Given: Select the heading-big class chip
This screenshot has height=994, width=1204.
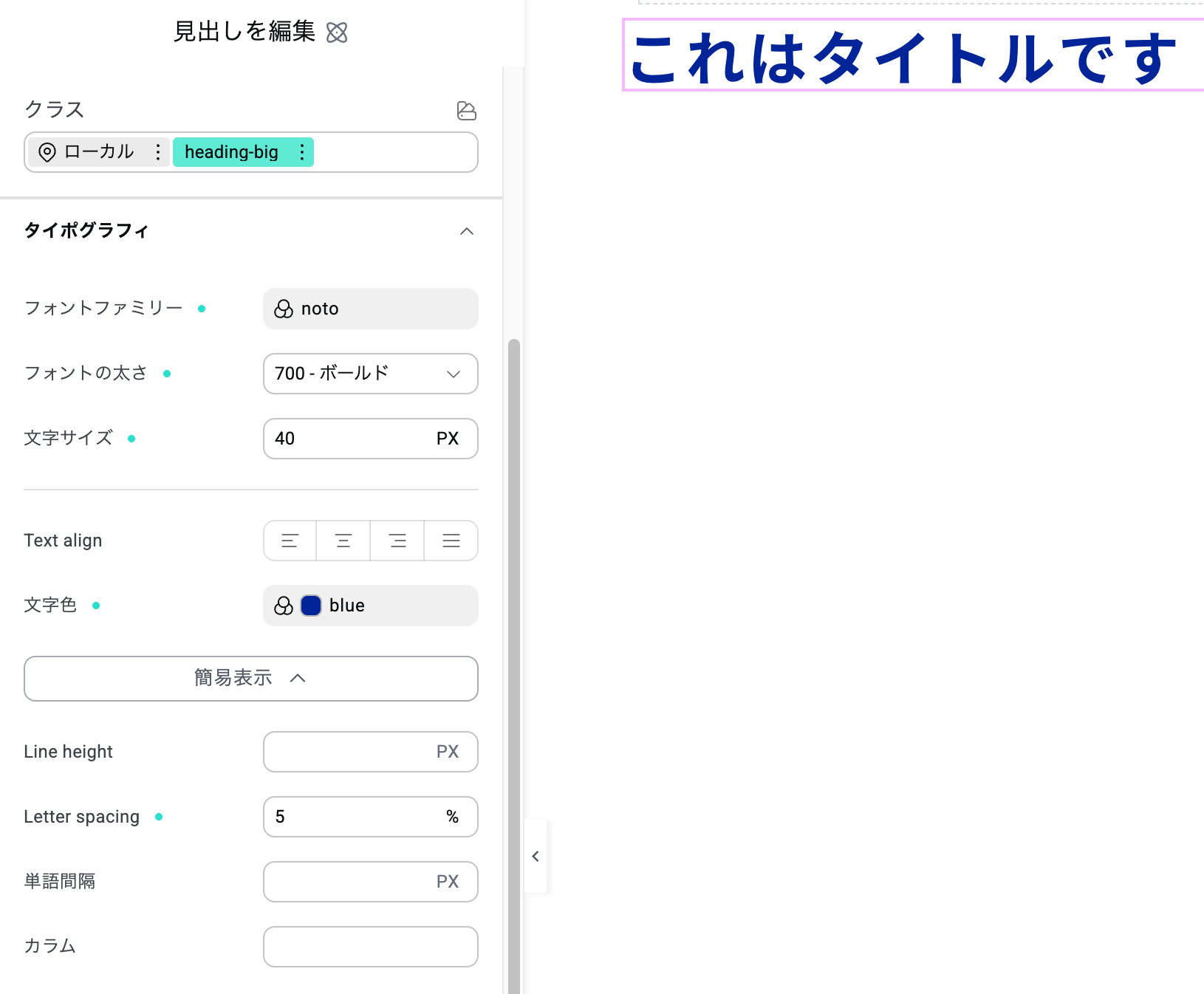Looking at the screenshot, I should coord(231,152).
